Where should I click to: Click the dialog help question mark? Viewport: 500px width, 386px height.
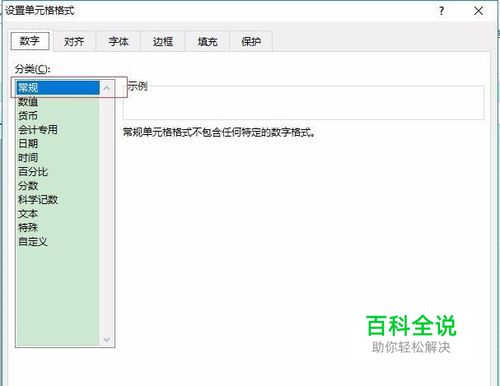coord(441,11)
